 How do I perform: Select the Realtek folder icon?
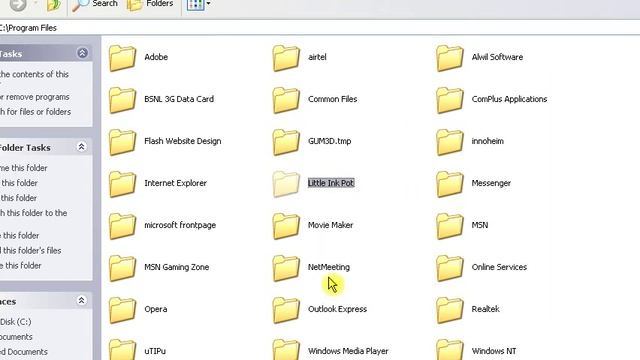pos(449,310)
